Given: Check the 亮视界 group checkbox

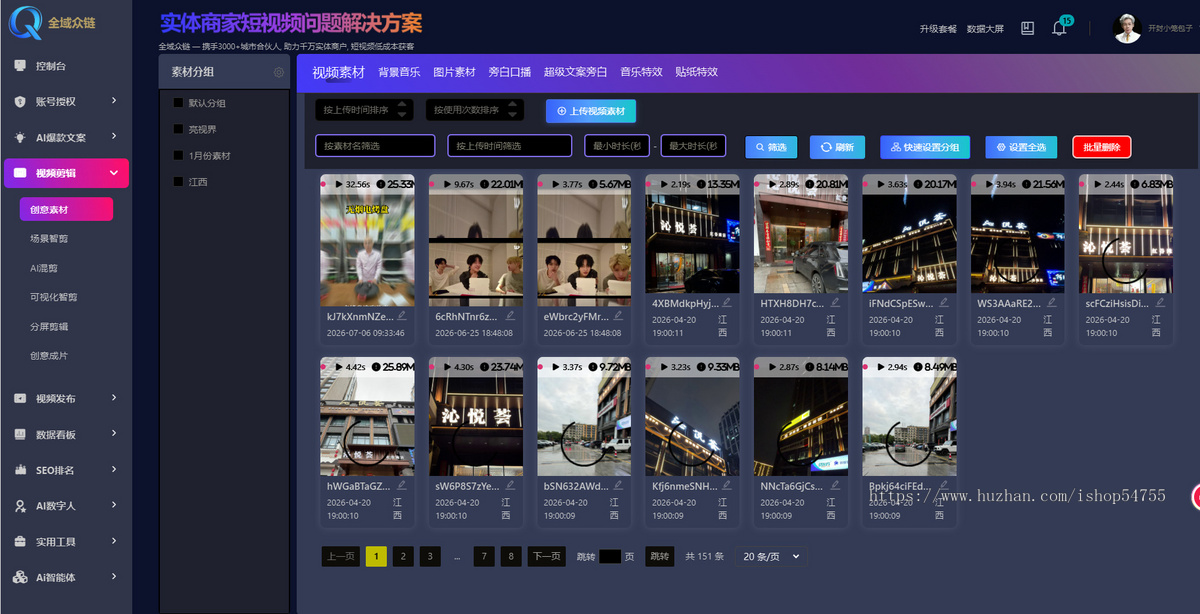Looking at the screenshot, I should [x=178, y=129].
